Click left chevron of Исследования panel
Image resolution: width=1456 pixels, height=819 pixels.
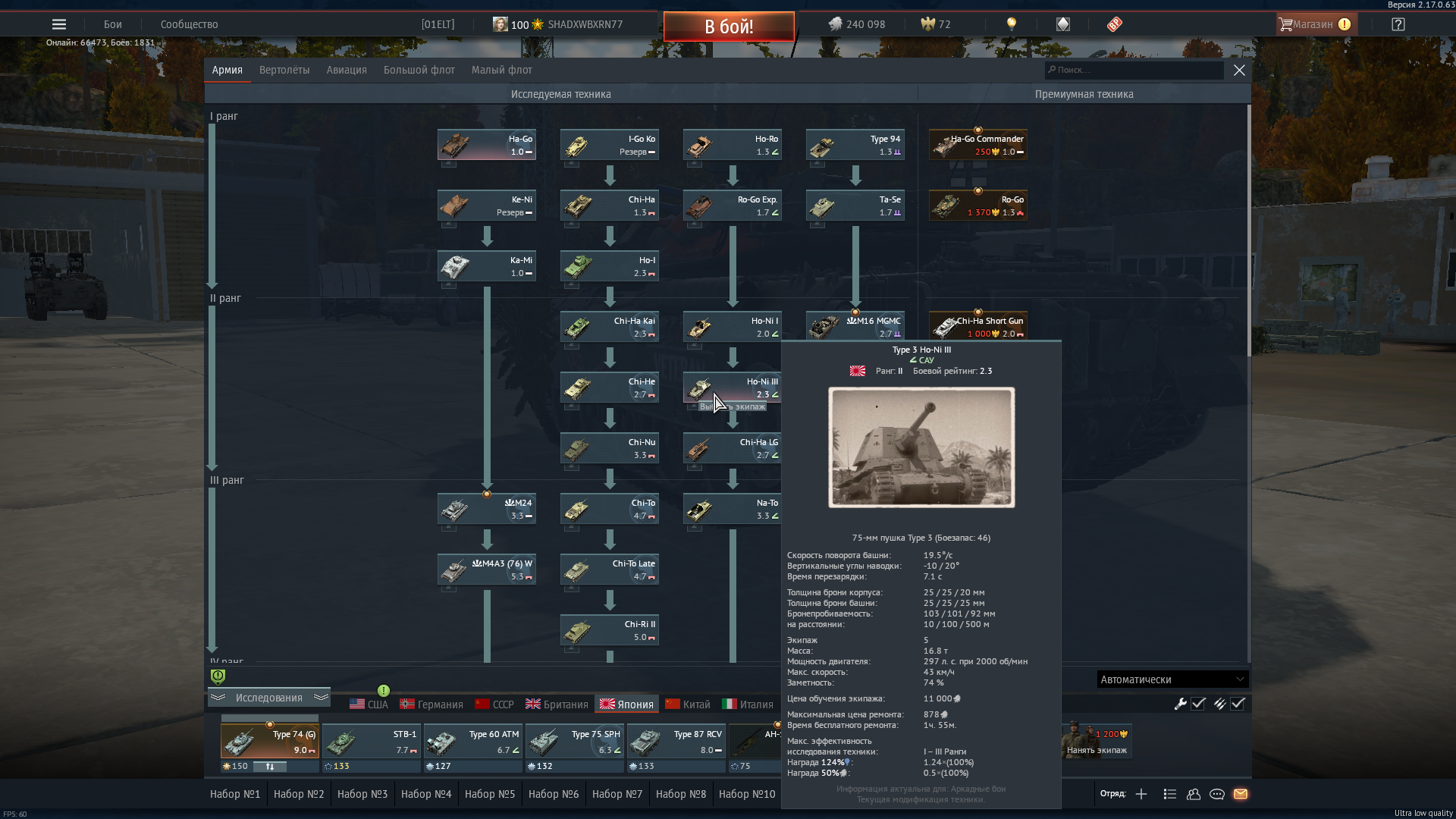click(x=218, y=698)
